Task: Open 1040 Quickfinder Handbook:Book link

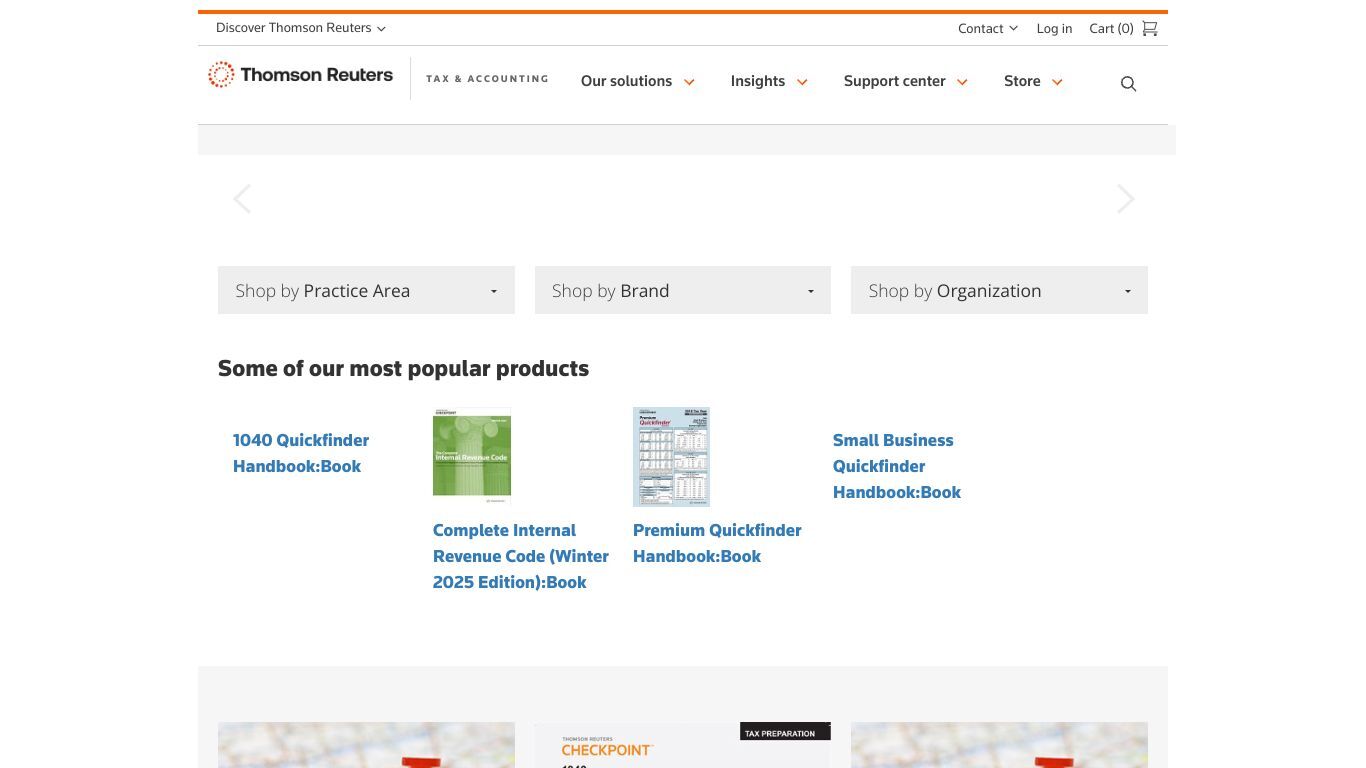Action: click(x=301, y=453)
